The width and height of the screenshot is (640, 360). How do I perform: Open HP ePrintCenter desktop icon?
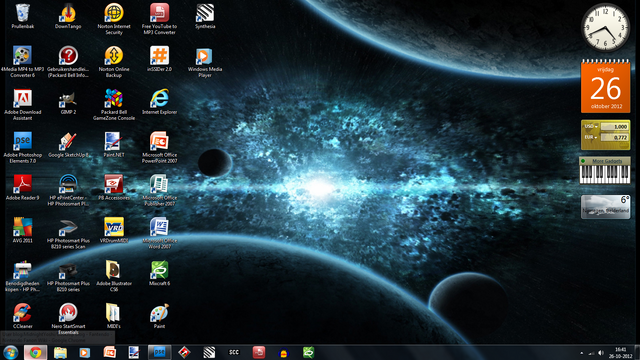pos(68,190)
